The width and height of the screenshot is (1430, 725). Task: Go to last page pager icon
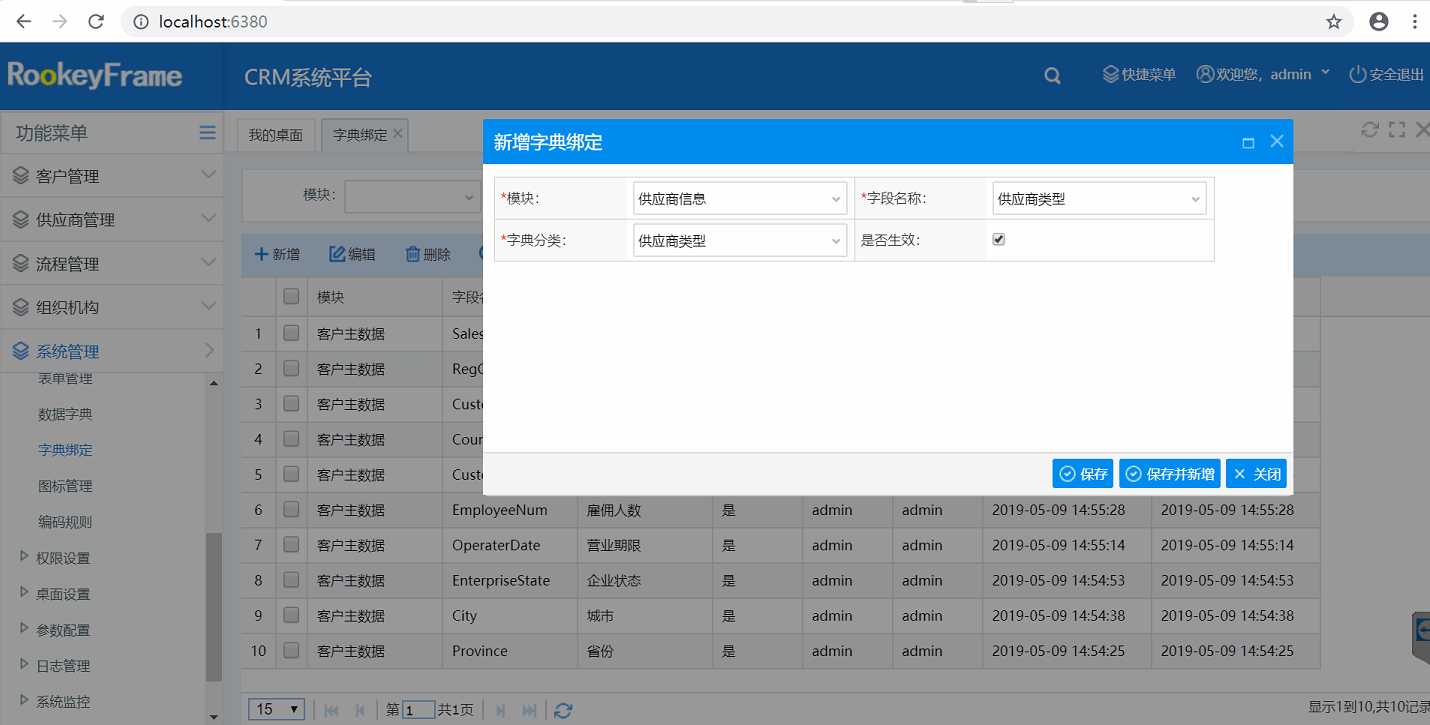point(530,710)
